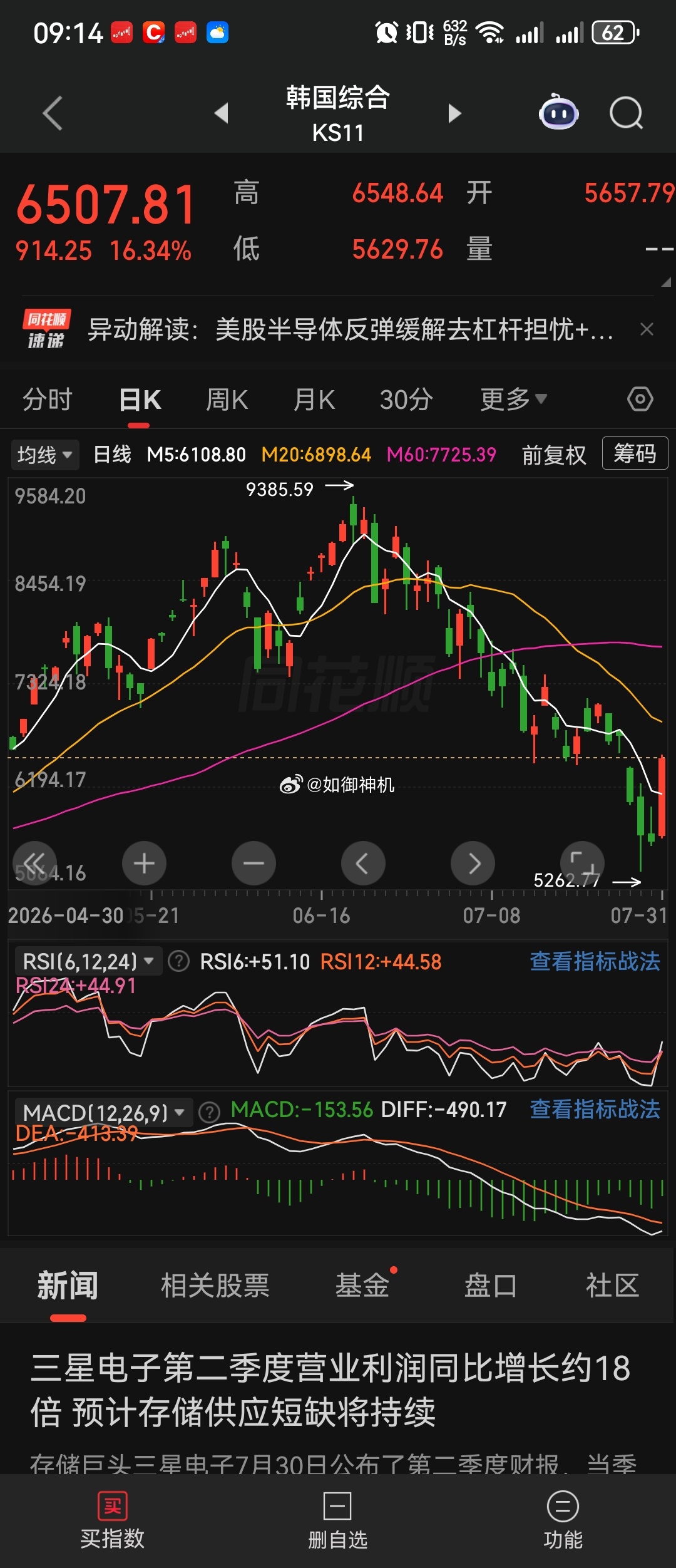676x1568 pixels.
Task: Open the robot AI assistant icon
Action: pos(559,112)
